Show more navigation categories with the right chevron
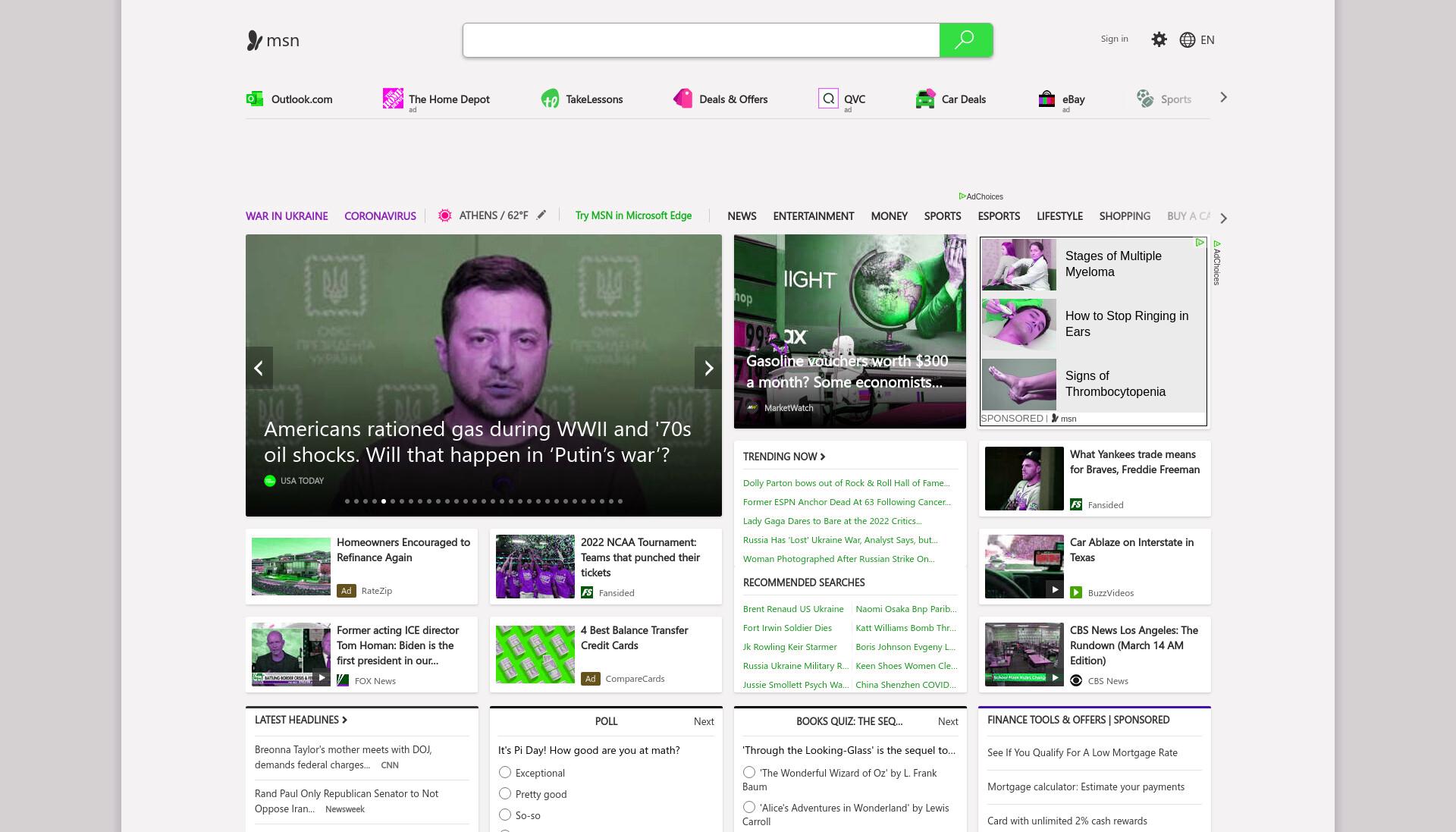The height and width of the screenshot is (832, 1456). [x=1223, y=218]
